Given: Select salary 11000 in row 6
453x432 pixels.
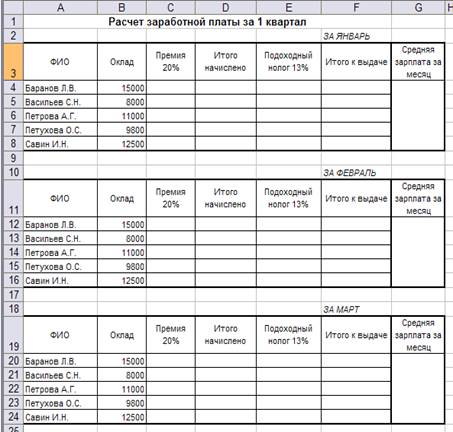Looking at the screenshot, I should [122, 116].
